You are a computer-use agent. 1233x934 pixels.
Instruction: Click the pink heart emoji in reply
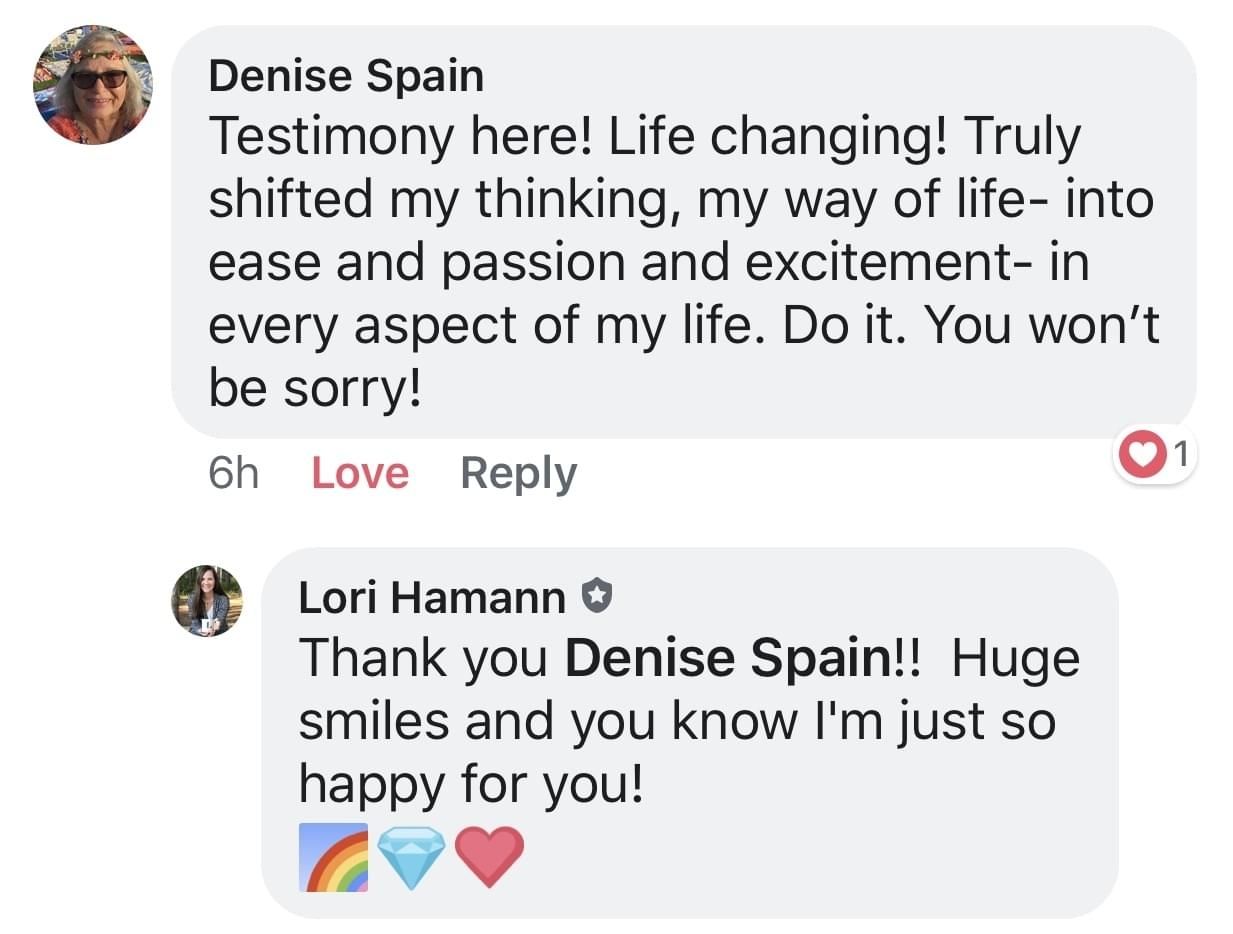489,857
